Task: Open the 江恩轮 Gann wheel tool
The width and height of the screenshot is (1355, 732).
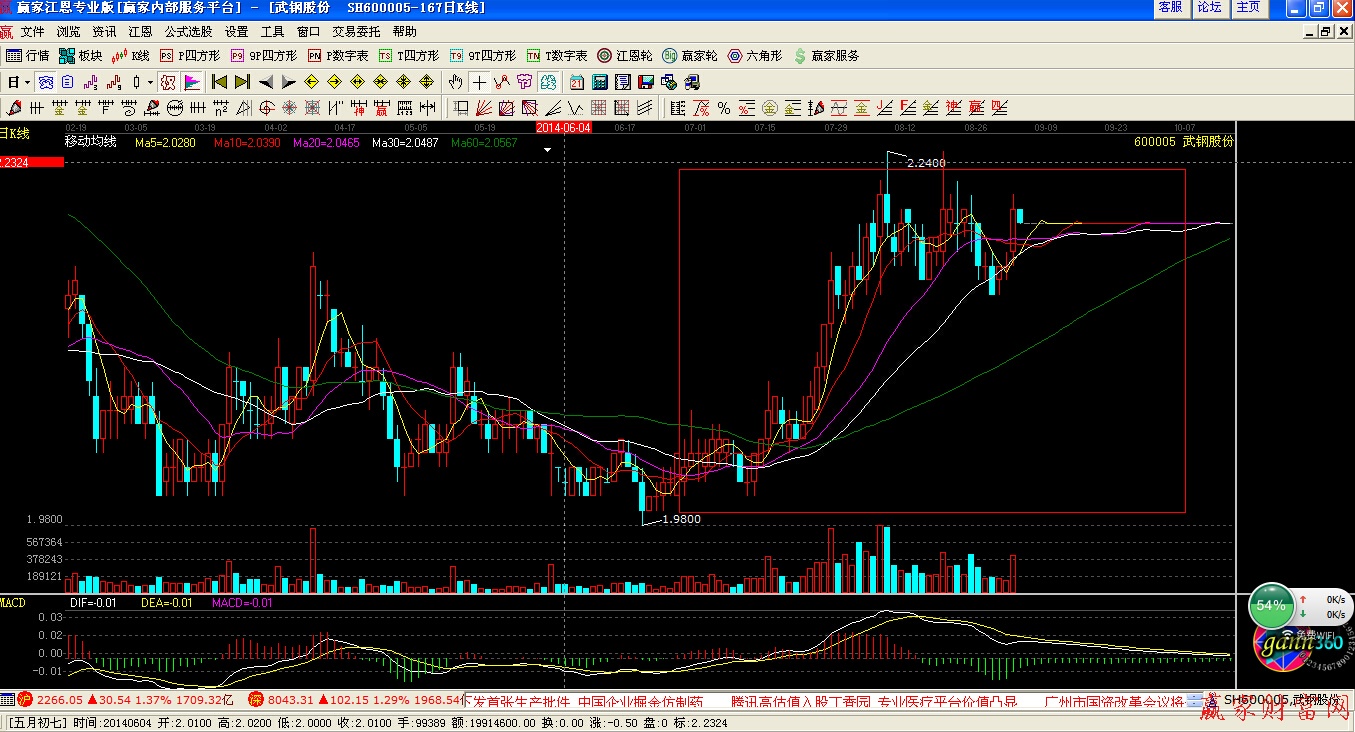Action: [625, 56]
